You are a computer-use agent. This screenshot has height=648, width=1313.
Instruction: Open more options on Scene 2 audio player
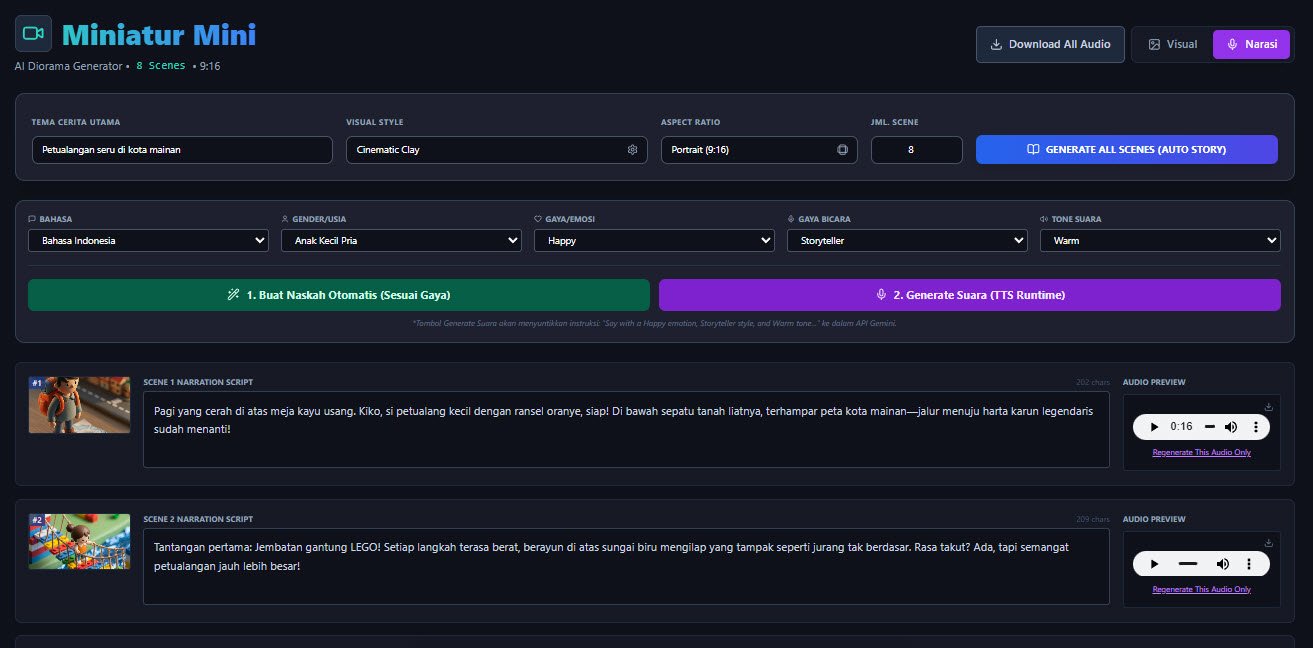[1248, 564]
